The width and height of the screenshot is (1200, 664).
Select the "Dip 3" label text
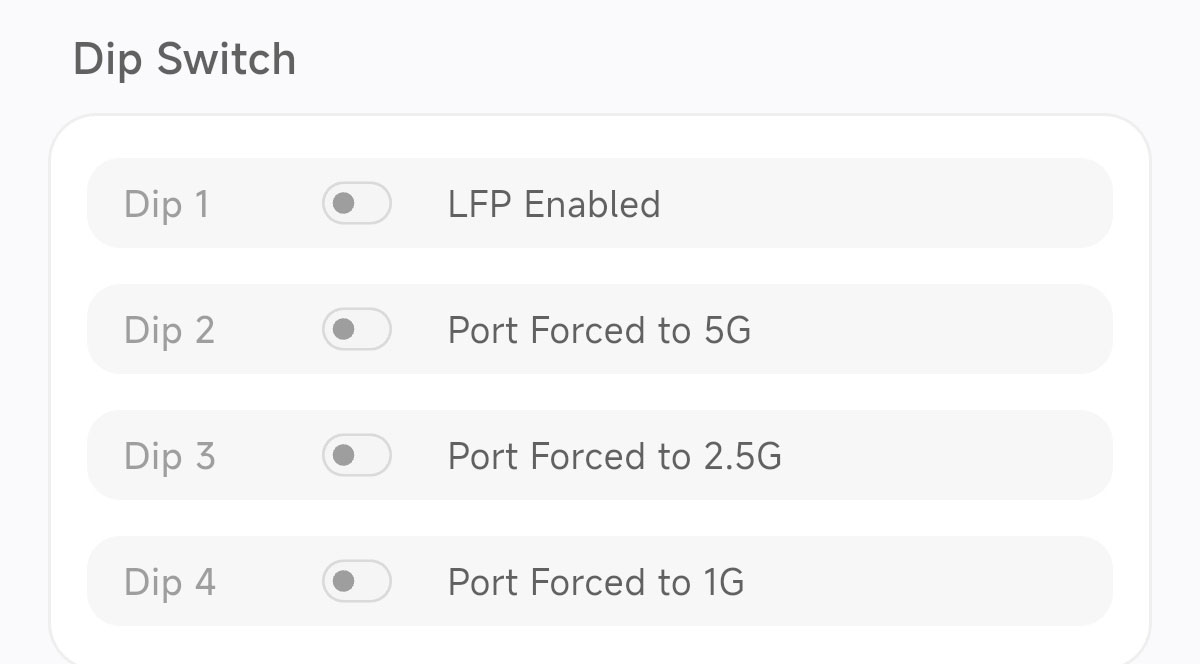click(x=169, y=456)
